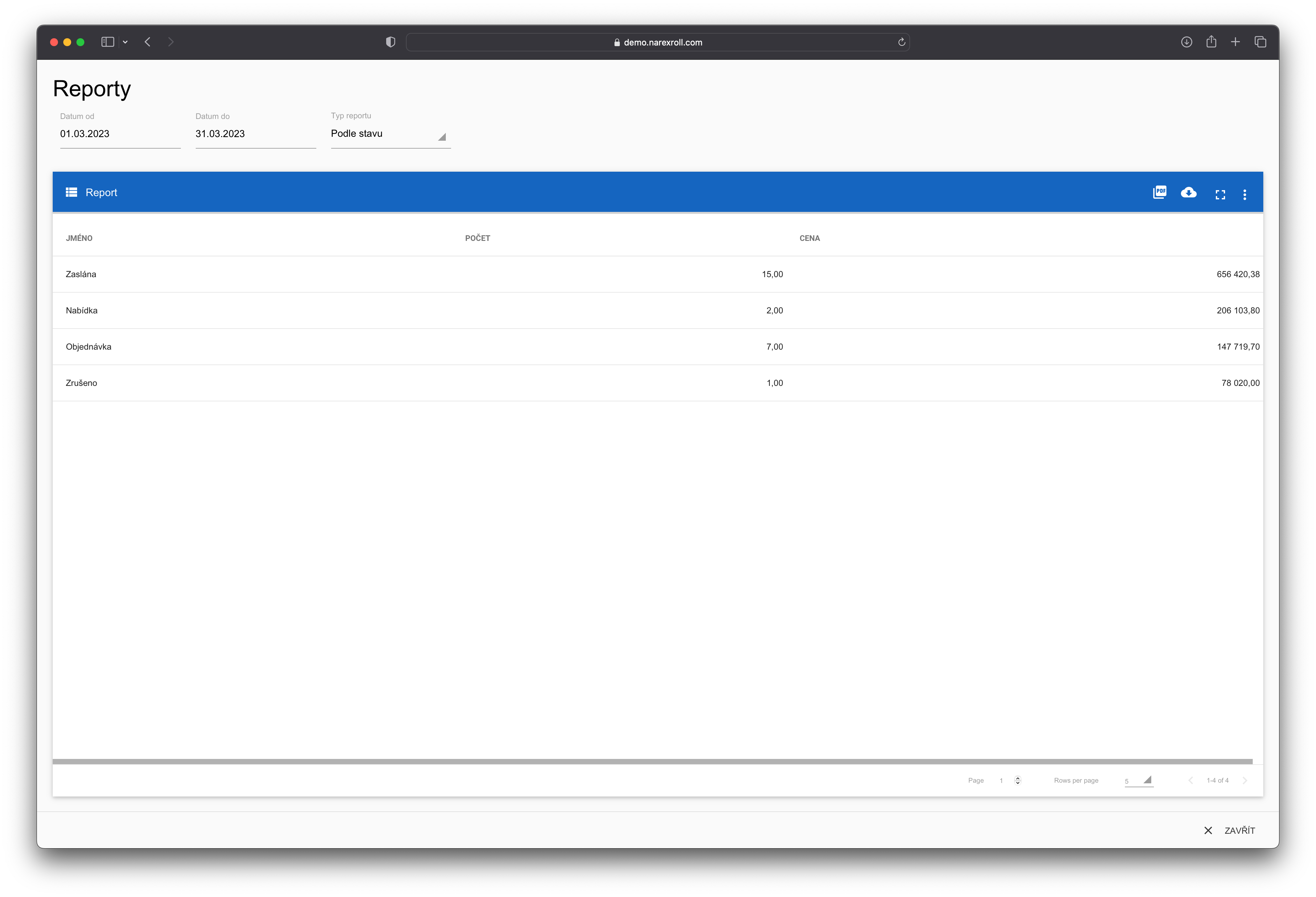Export report as PDF
Viewport: 1316px width, 897px height.
pos(1160,192)
